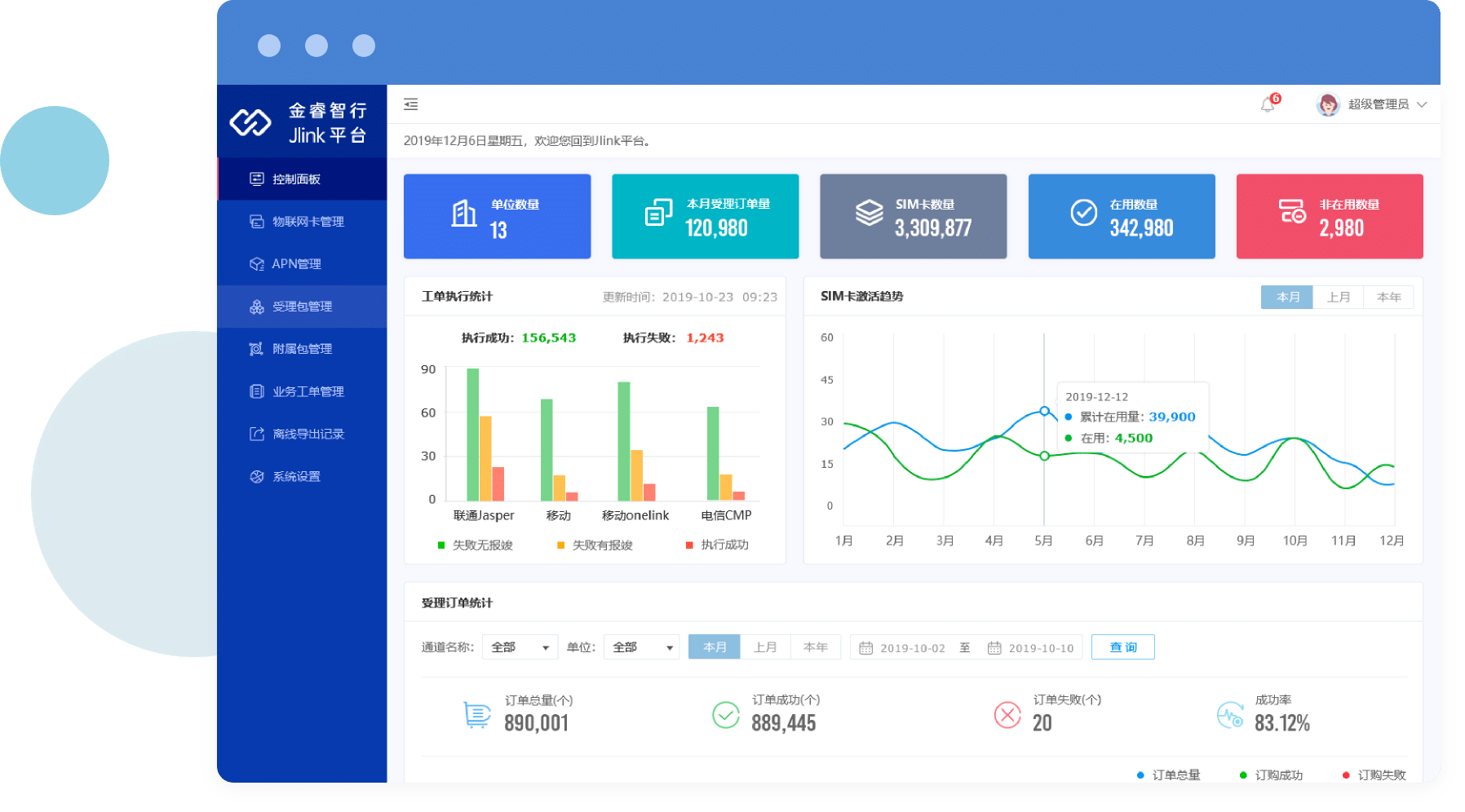Toggle 订单总量 legend item at bottom
The height and width of the screenshot is (812, 1465).
[x=1169, y=775]
